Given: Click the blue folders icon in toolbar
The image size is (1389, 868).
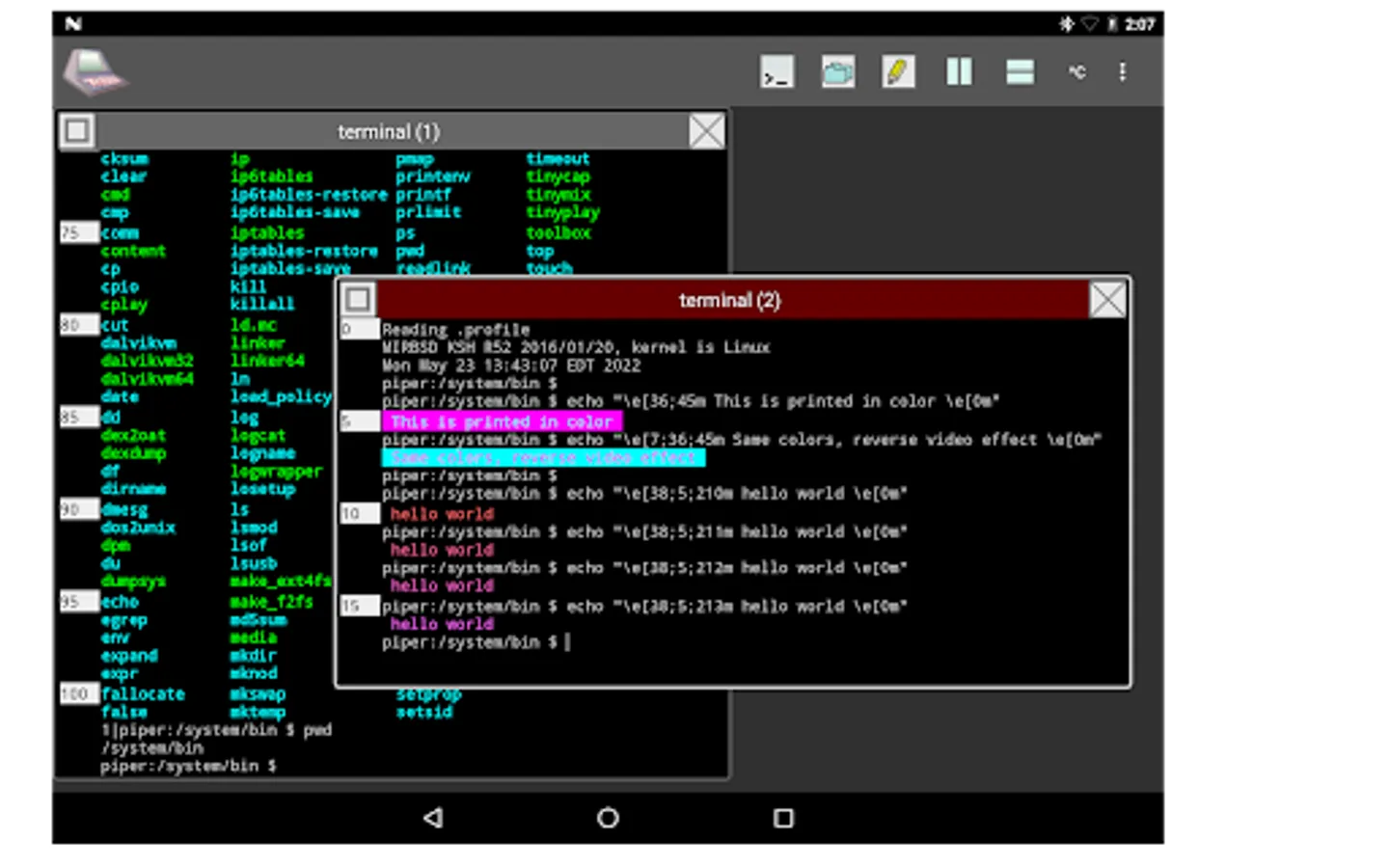Looking at the screenshot, I should (x=837, y=72).
